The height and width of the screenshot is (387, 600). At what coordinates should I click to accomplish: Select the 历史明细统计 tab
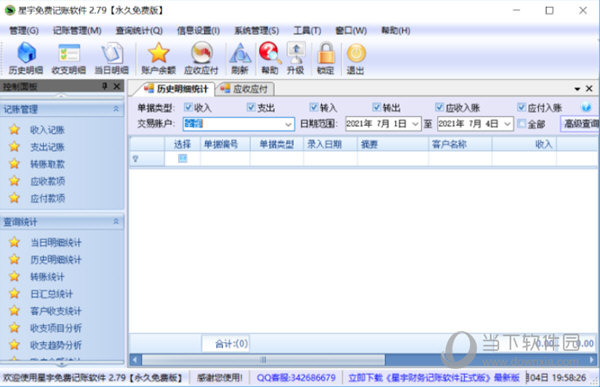coord(175,89)
